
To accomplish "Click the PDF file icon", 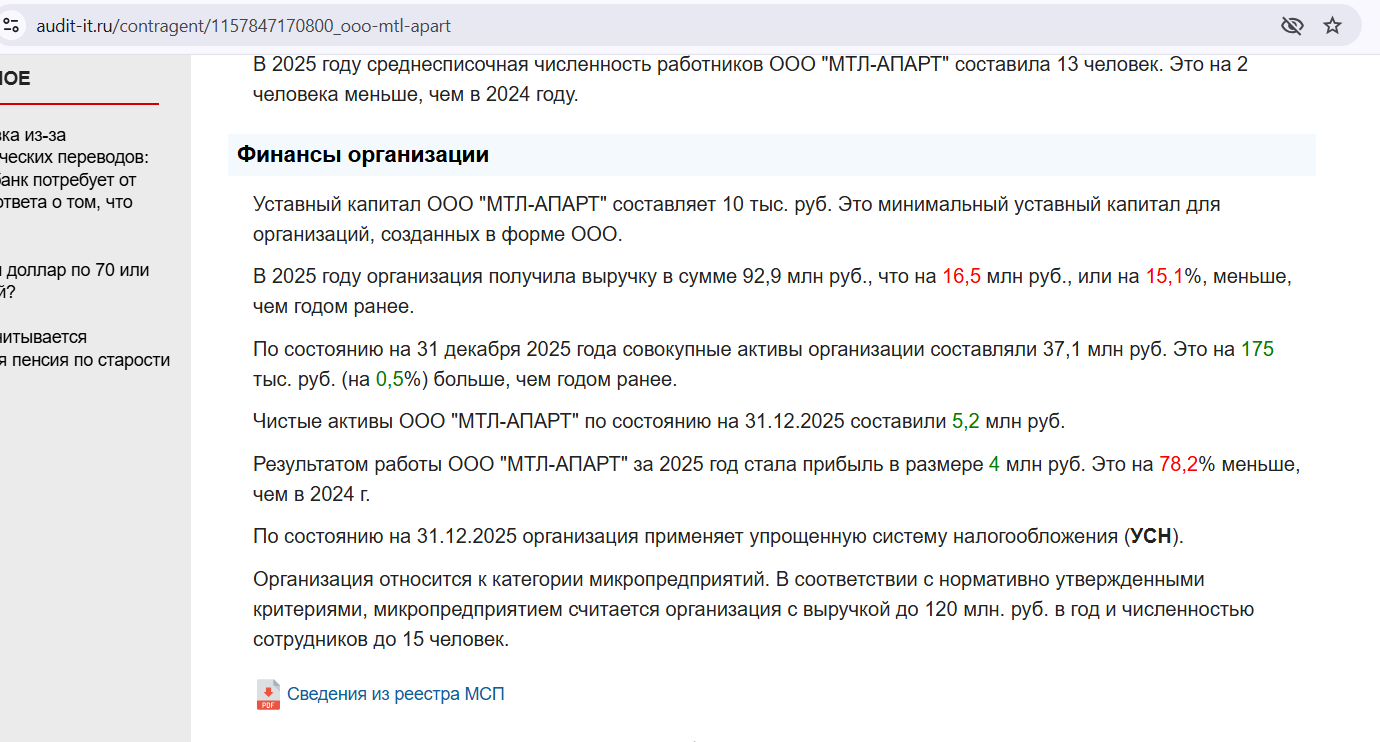I will click(268, 694).
